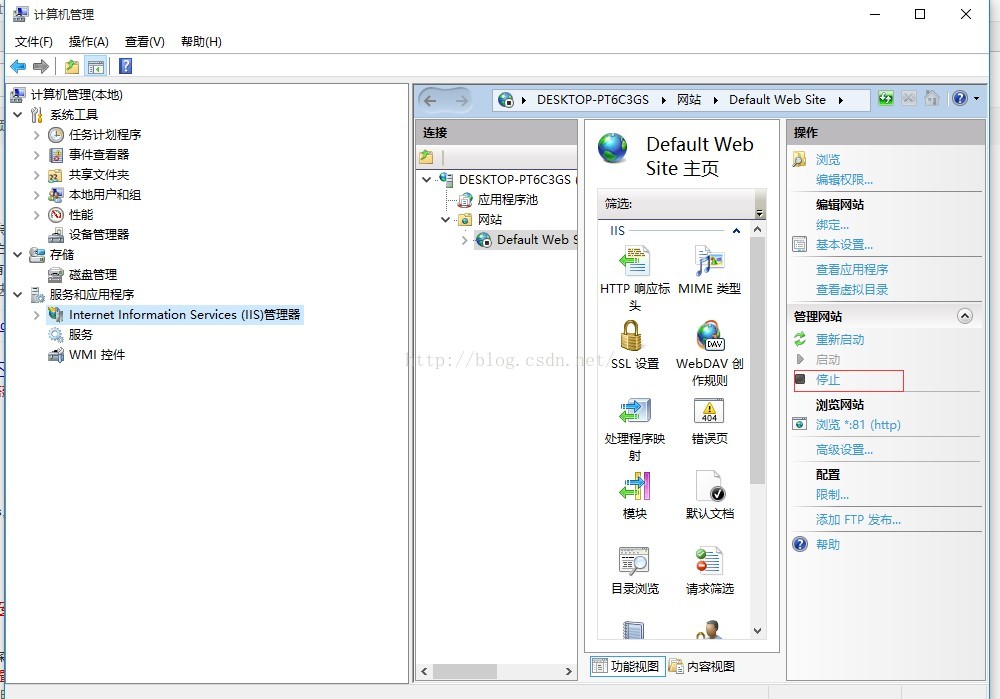Click IIS navigation forward arrow

pos(462,100)
